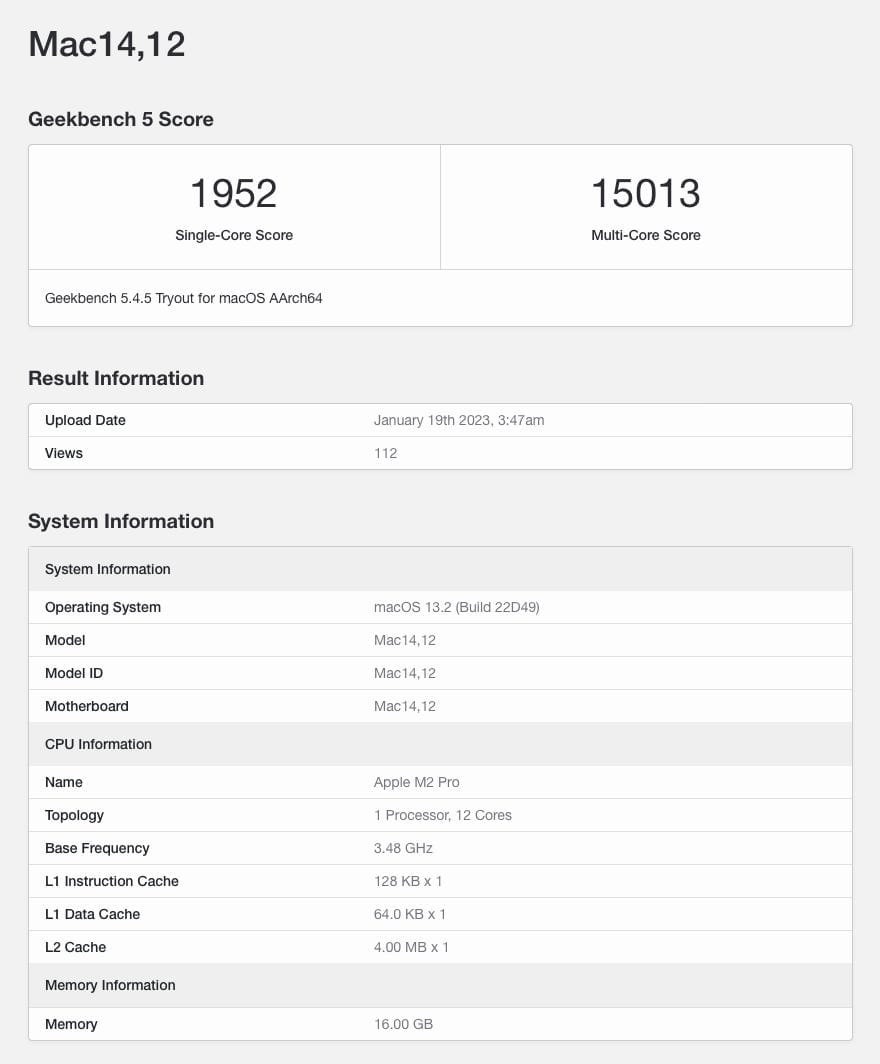Click the 4.00 MB x 1 value
Screen dimensions: 880x1064
[411, 947]
